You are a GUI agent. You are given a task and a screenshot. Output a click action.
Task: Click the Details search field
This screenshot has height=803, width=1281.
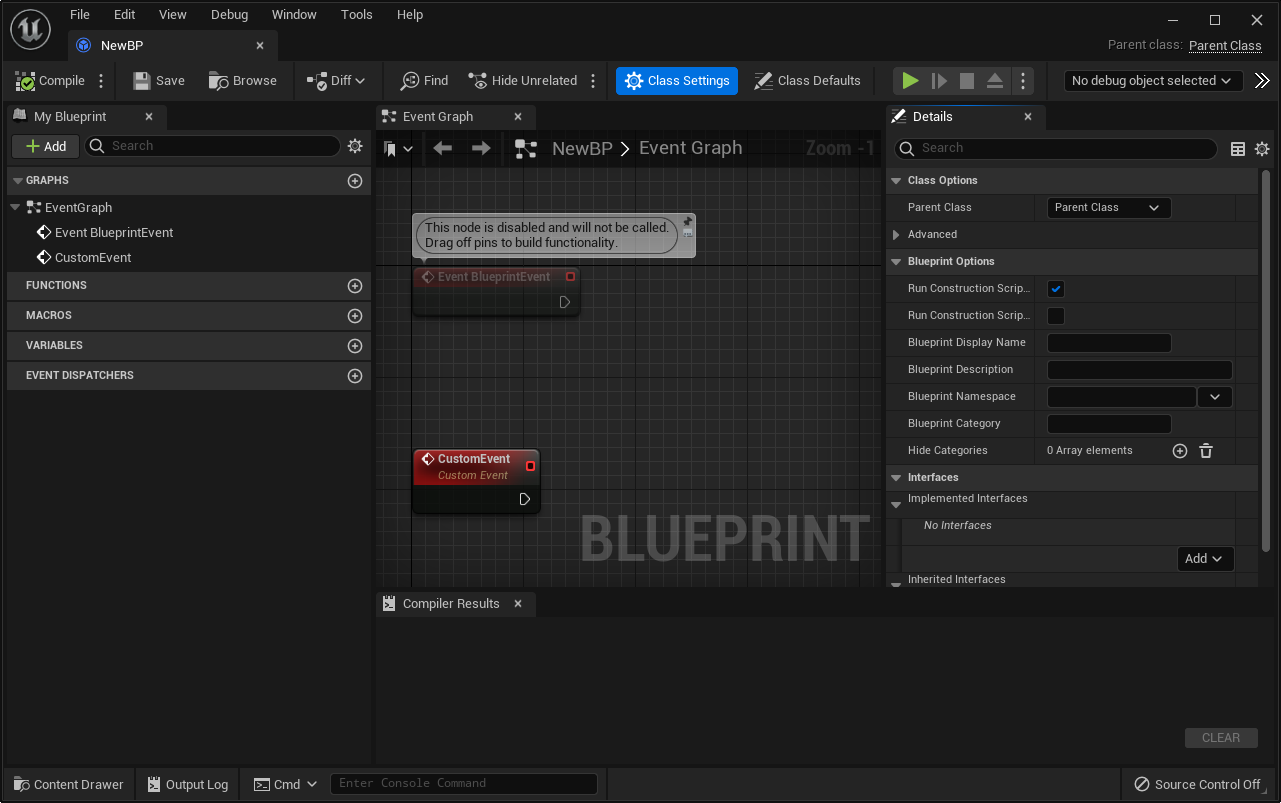point(1055,148)
